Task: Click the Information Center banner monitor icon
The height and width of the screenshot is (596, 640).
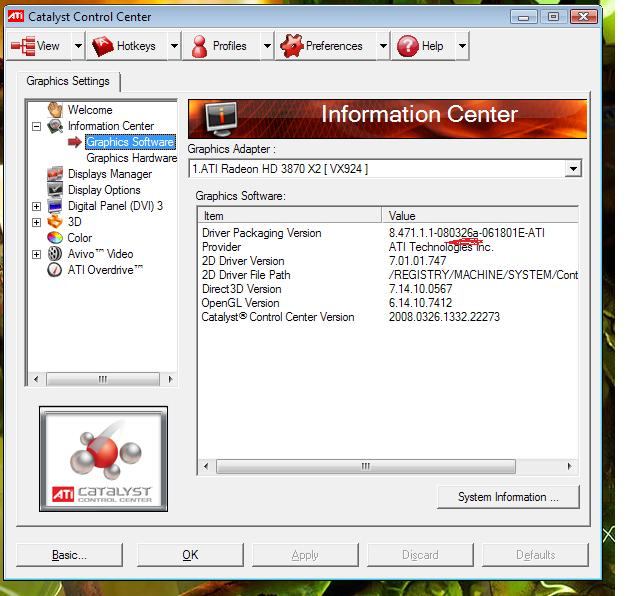Action: point(221,119)
